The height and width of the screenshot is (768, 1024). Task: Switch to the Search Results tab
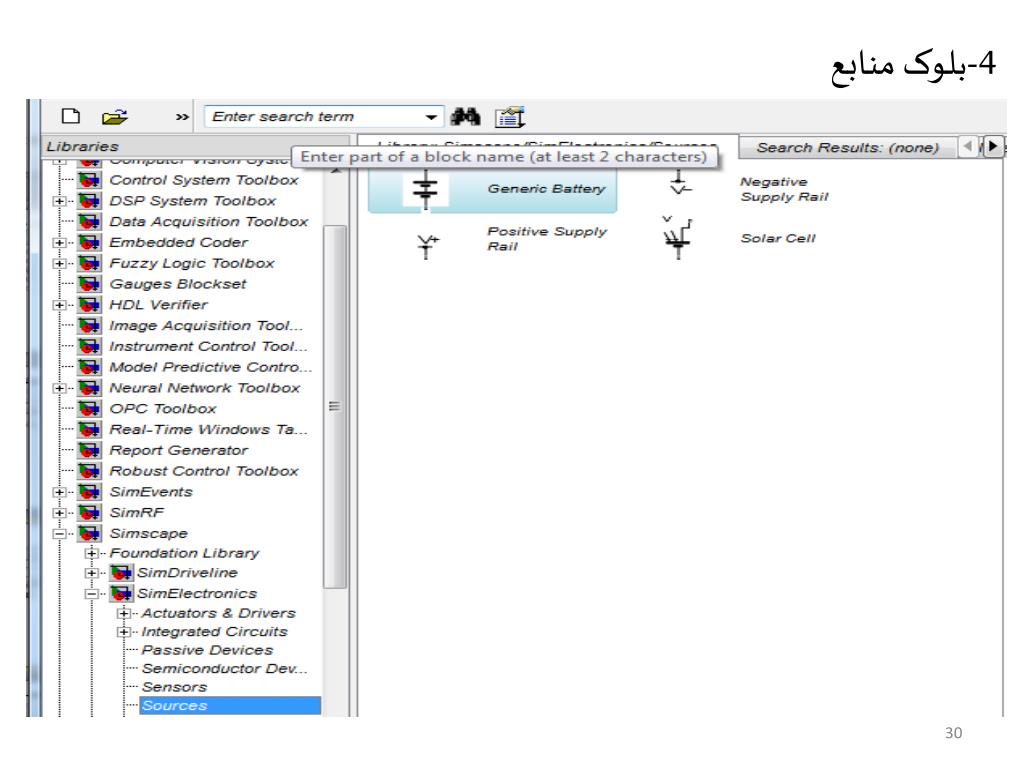pos(847,148)
